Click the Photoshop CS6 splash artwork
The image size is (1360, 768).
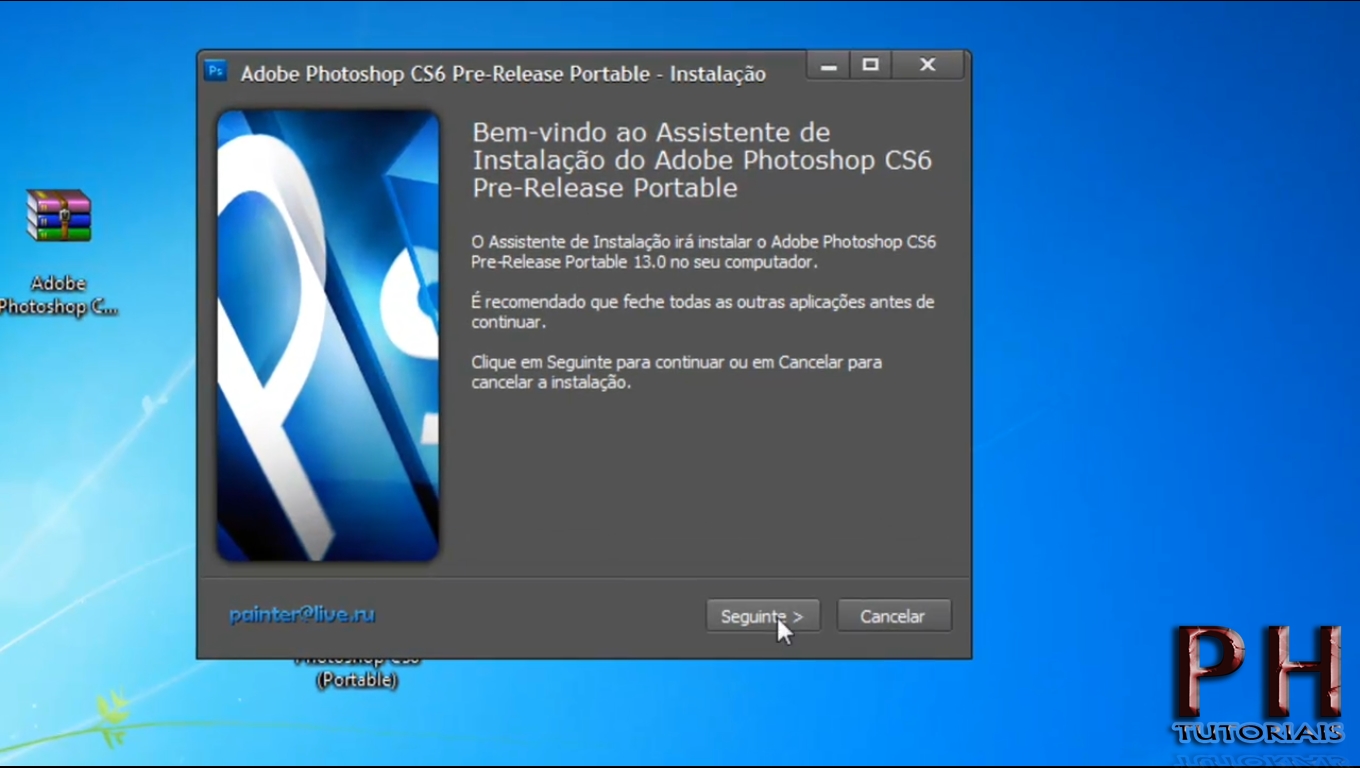(328, 336)
